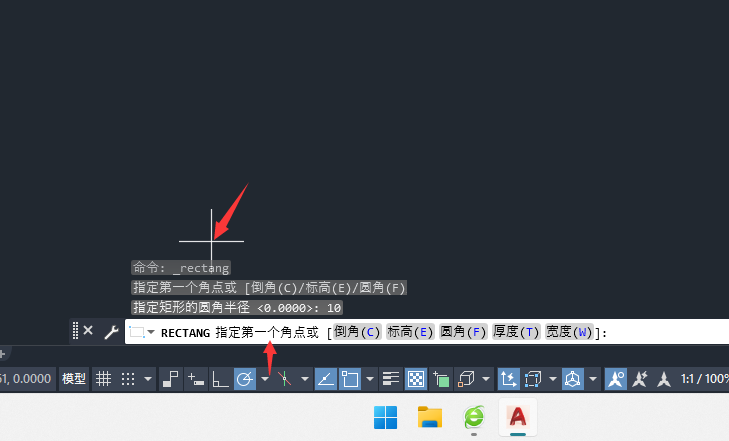Toggle dynamic UCS icon
Image resolution: width=729 pixels, height=441 pixels.
click(509, 379)
